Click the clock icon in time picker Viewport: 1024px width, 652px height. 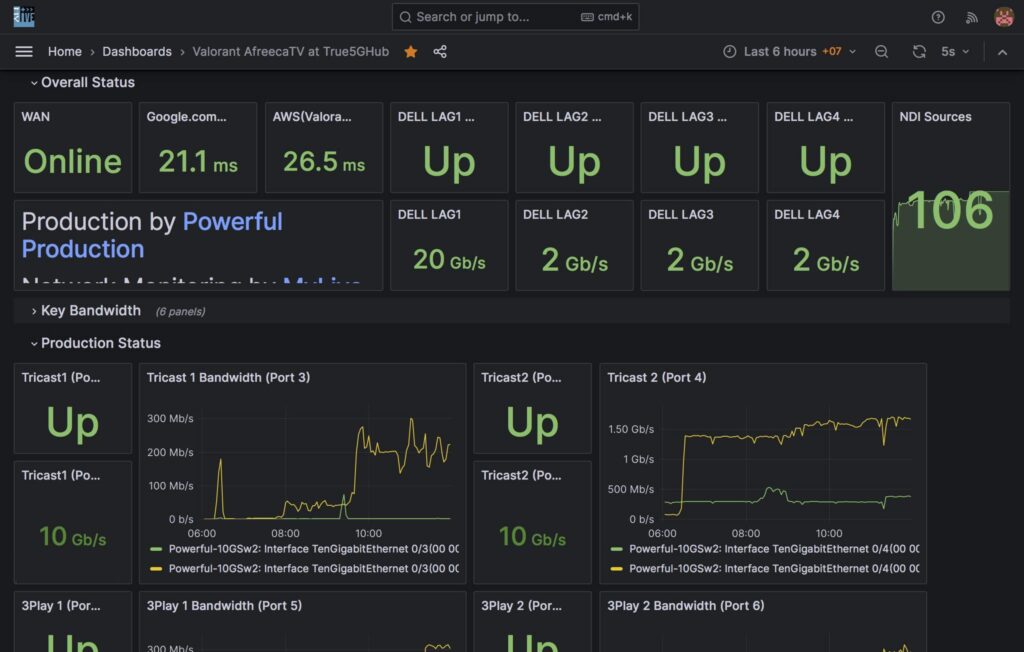(729, 52)
